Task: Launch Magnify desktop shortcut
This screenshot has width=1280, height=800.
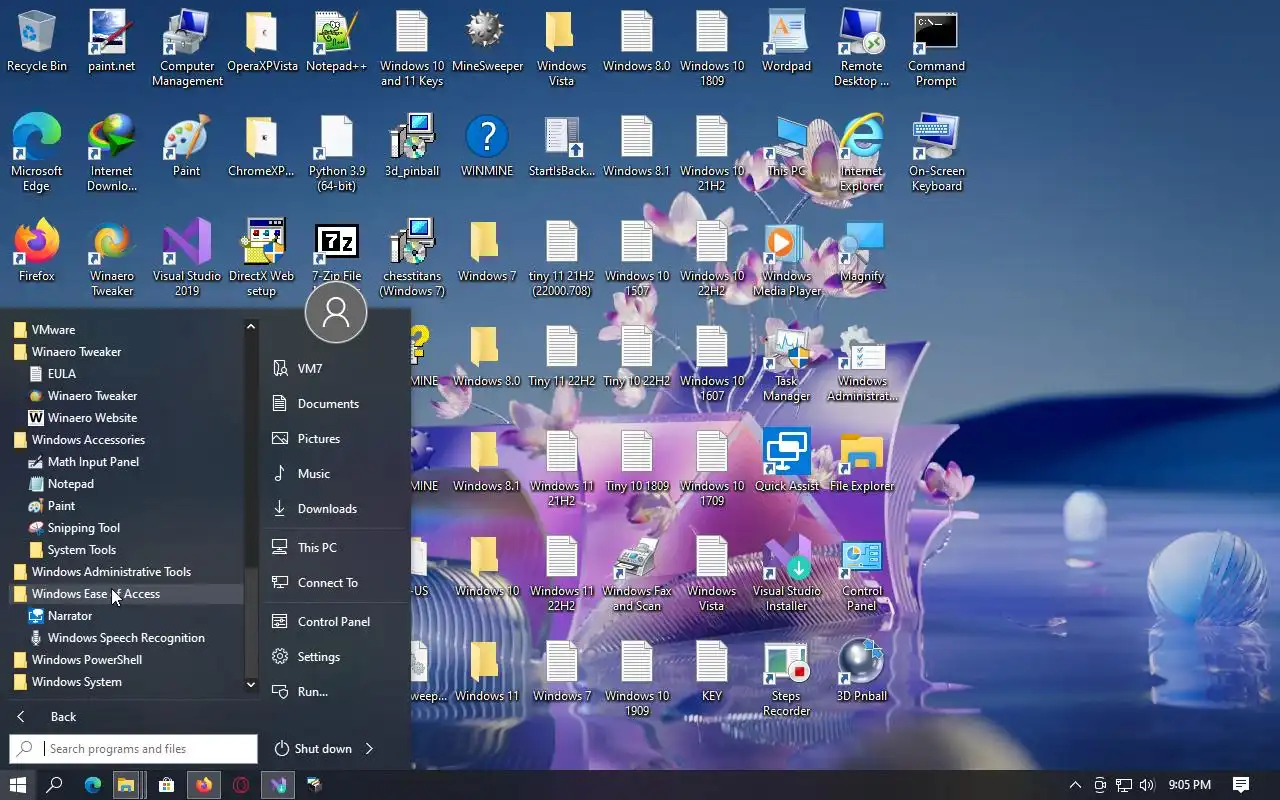Action: [x=862, y=251]
